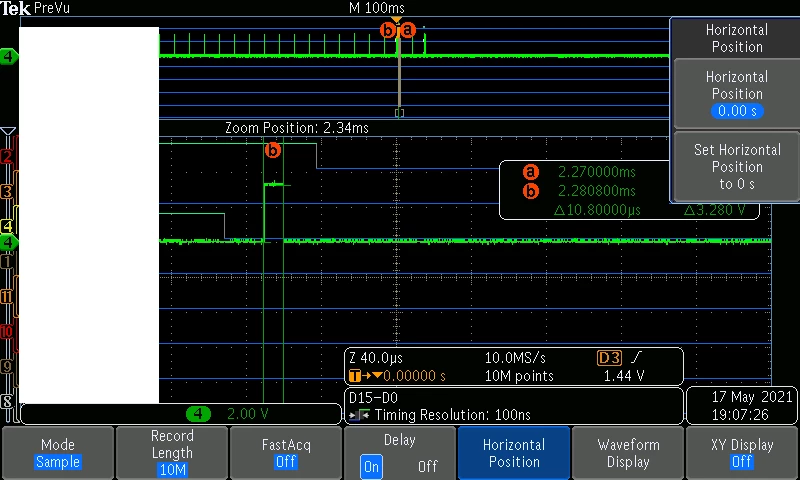
Task: Click the 2.270000ms cursor a time
Action: pos(597,172)
